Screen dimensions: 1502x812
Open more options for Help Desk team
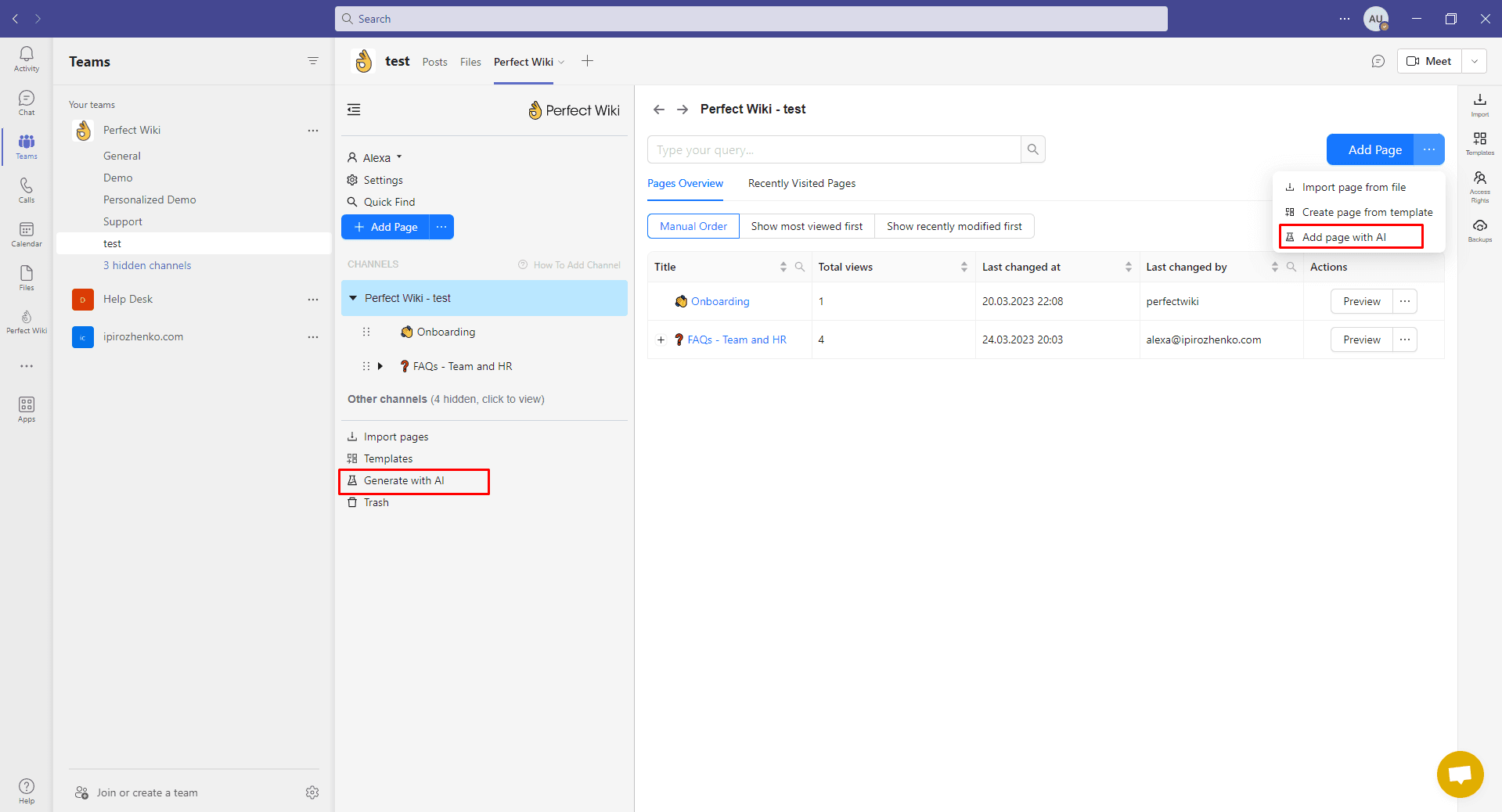[313, 300]
